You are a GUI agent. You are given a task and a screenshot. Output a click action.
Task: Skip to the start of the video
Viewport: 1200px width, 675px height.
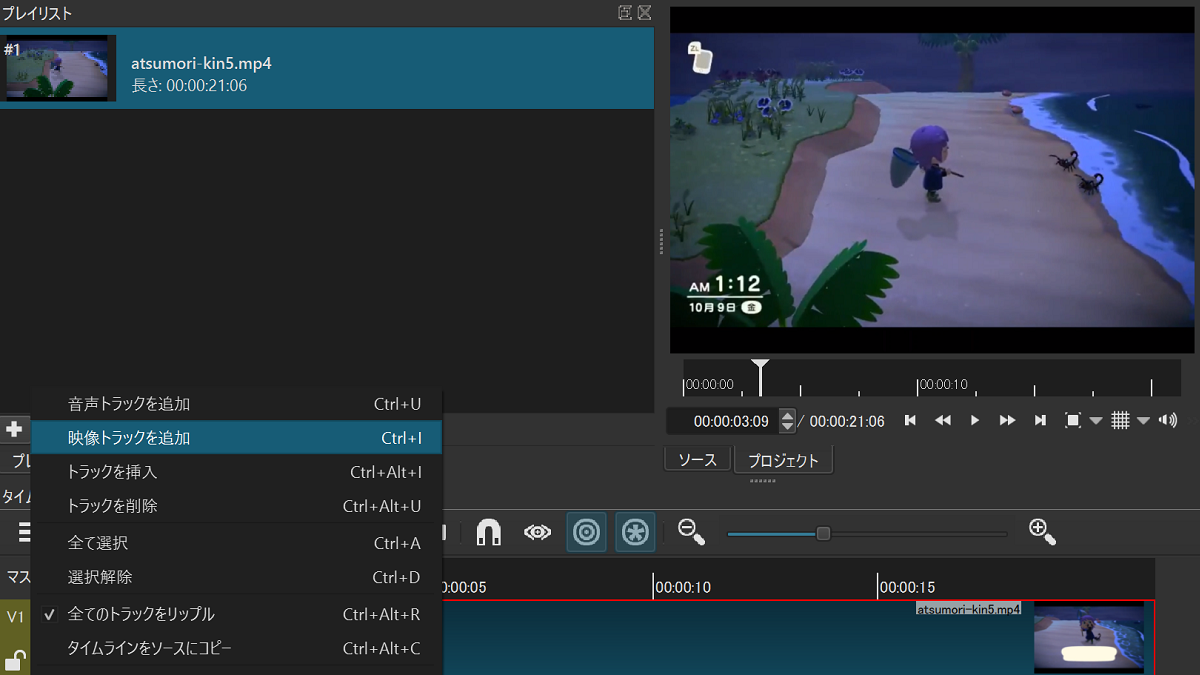[x=910, y=421]
